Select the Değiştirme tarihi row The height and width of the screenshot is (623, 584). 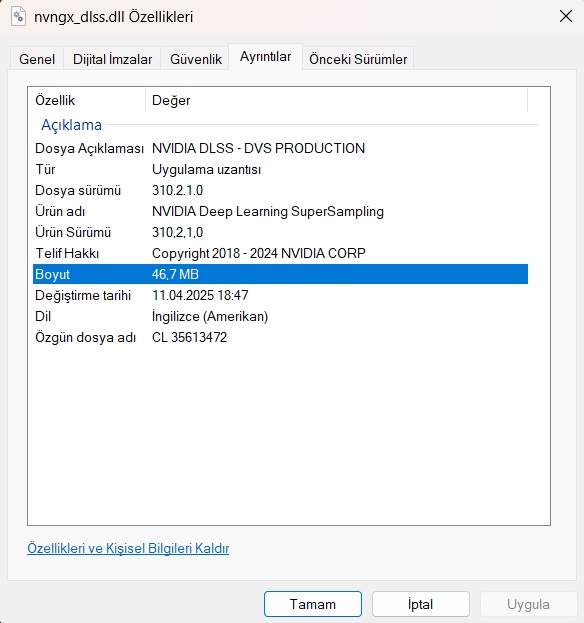(x=280, y=295)
